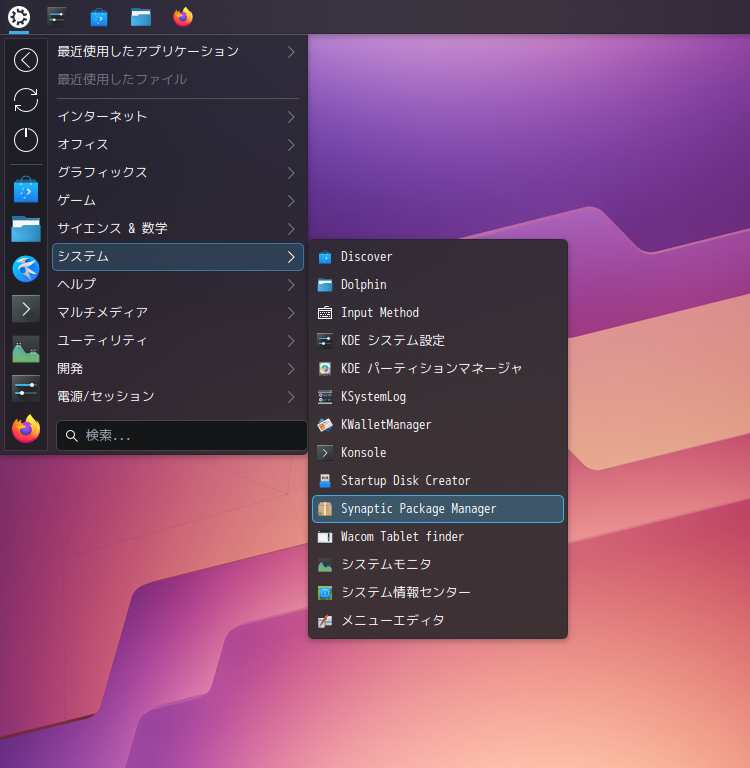750x768 pixels.
Task: Click the KWalletManager wallet icon
Action: click(325, 425)
